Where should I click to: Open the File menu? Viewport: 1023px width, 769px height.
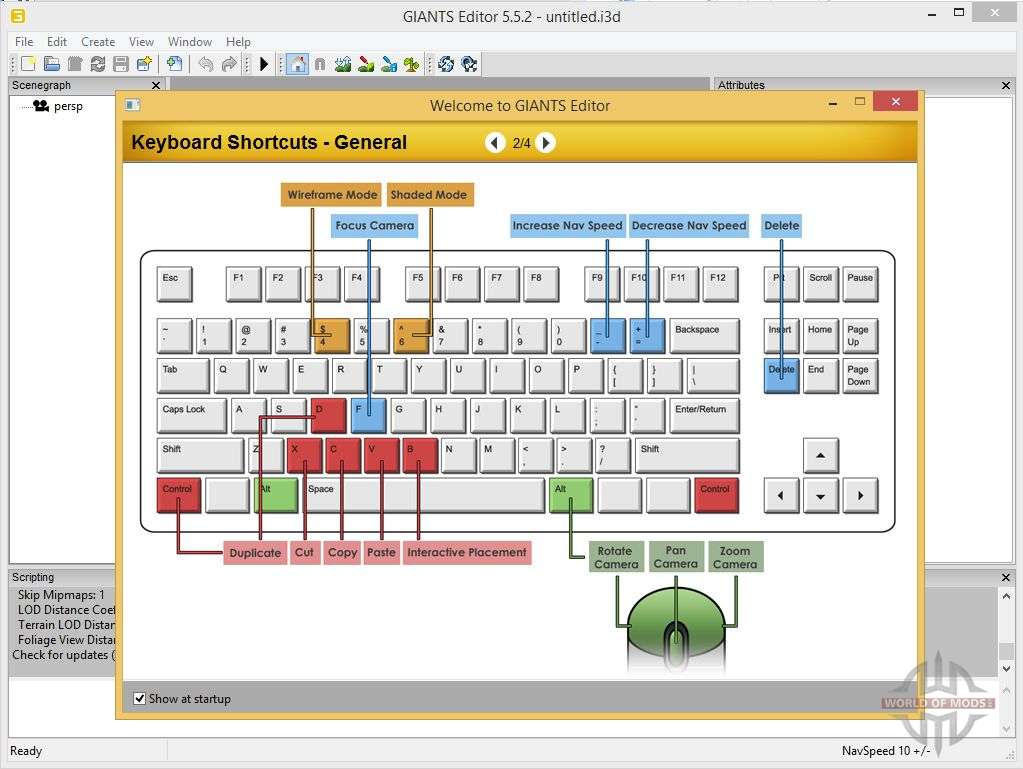[x=24, y=42]
